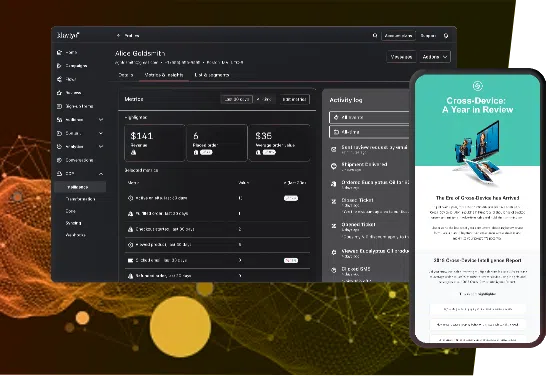This screenshot has height=376, width=546.
Task: Click the Edit metrics button
Action: coord(295,99)
